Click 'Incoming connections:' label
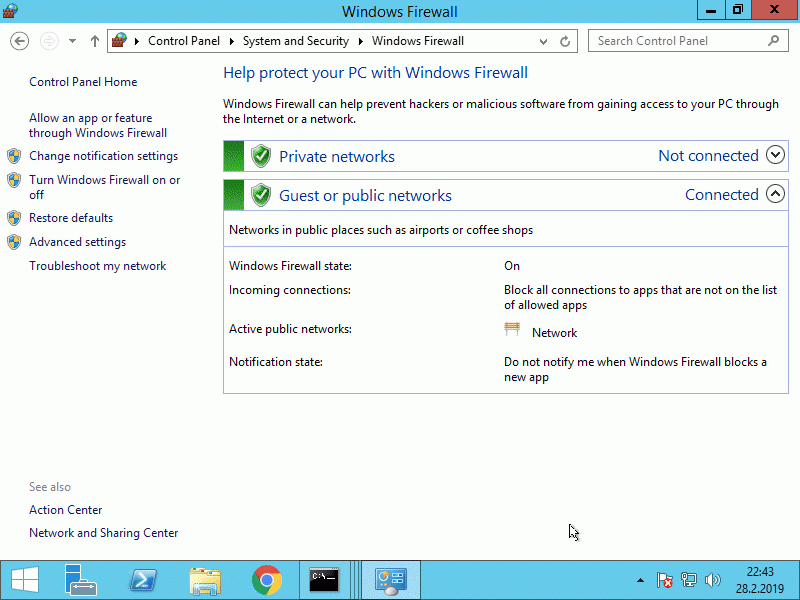Viewport: 800px width, 600px height. (x=290, y=290)
